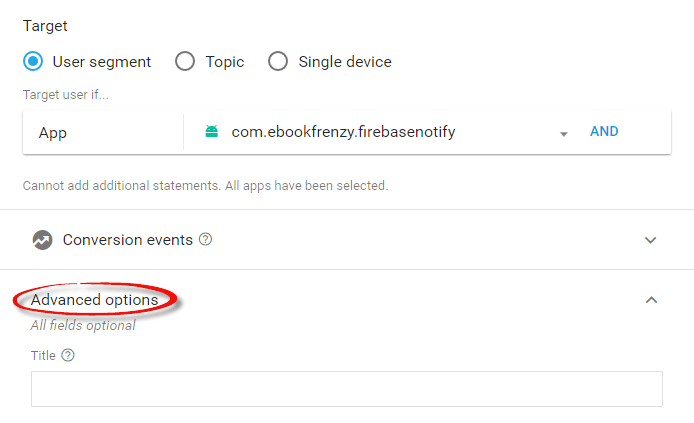Image resolution: width=694 pixels, height=423 pixels.
Task: Click the Conversion events trending-arrow icon
Action: coord(42,240)
